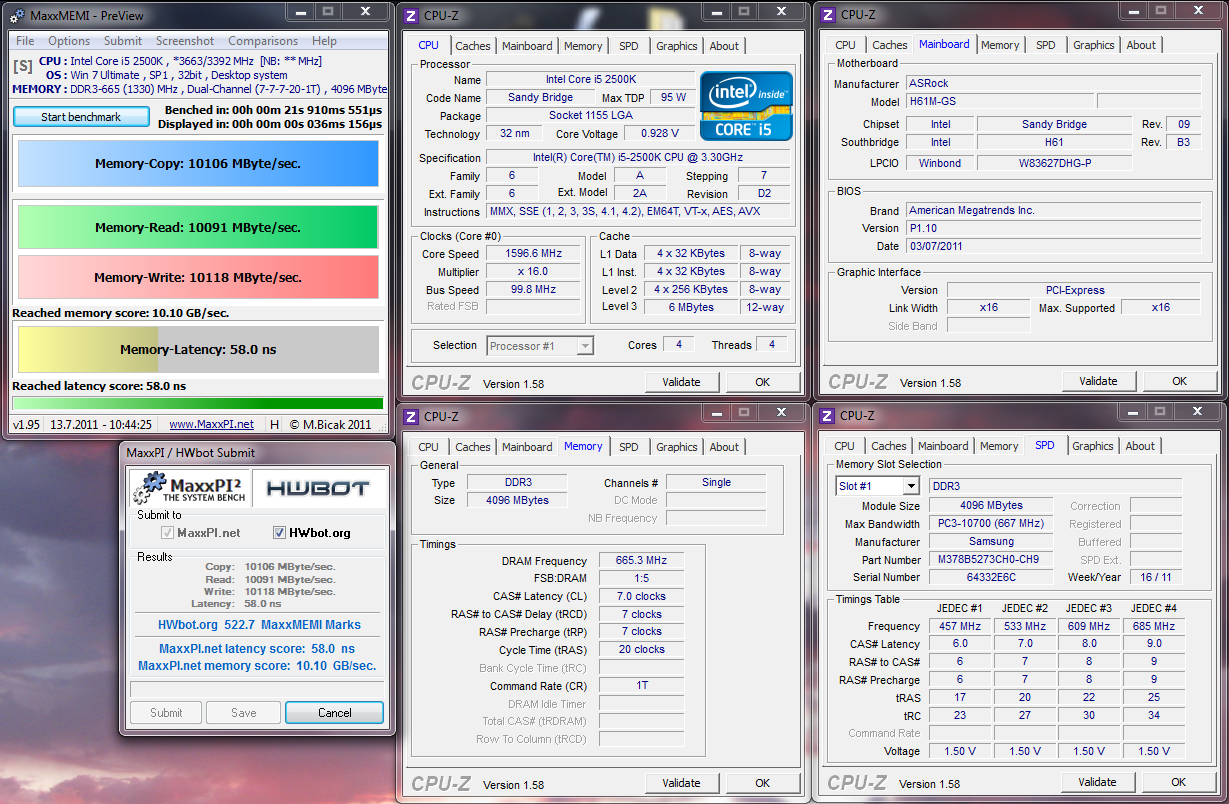1229x804 pixels.
Task: Click the Part Number M378B5273CH0-CH9
Action: 991,560
